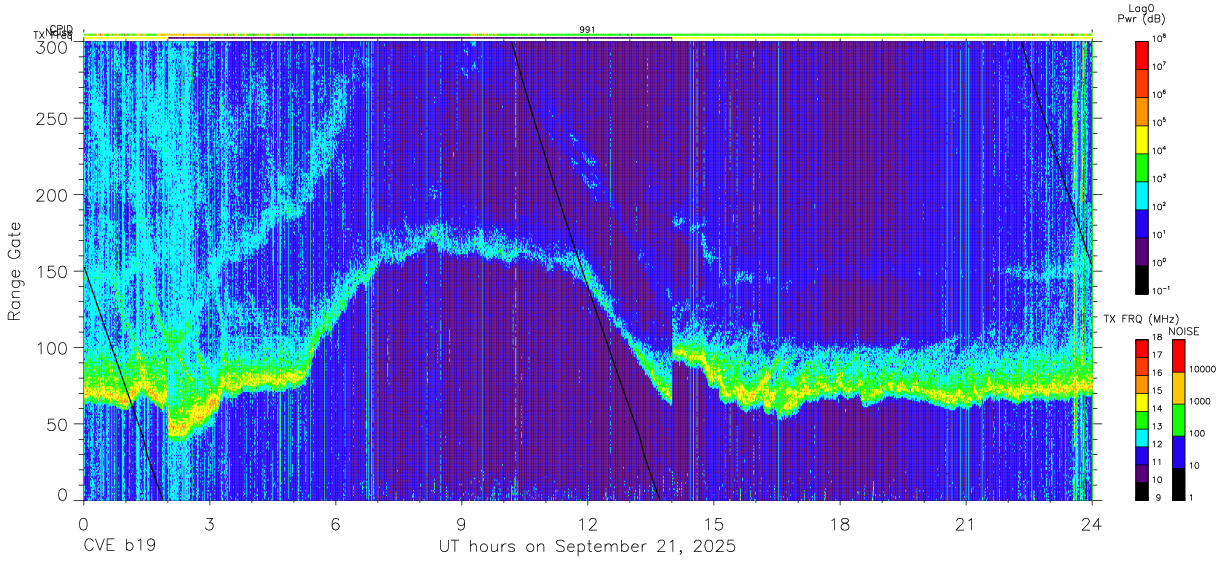Select the red 17–18 MHz TX FRQ swatch
This screenshot has height=567, width=1228.
[1142, 349]
